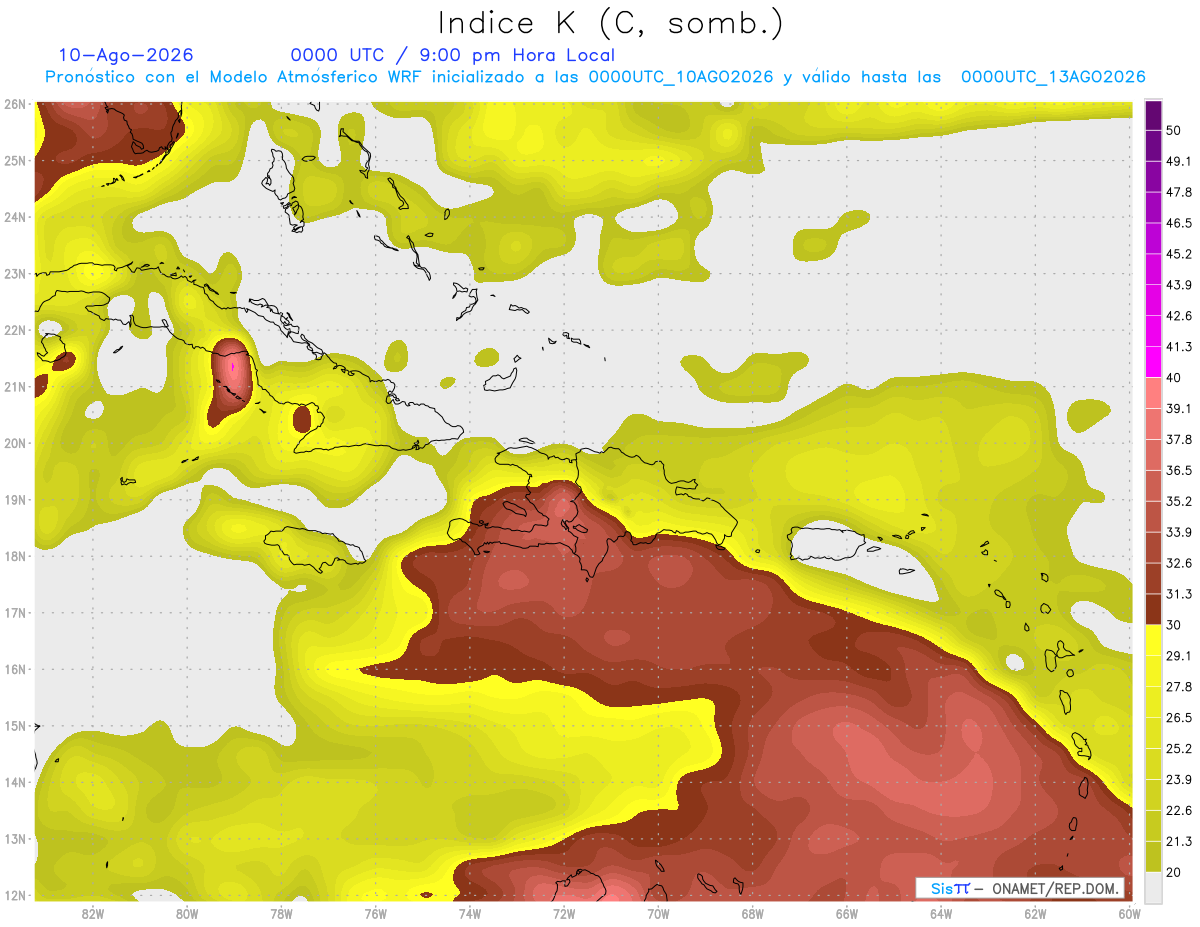The width and height of the screenshot is (1200, 927).
Task: Click the color bar value 30
Action: click(1174, 625)
